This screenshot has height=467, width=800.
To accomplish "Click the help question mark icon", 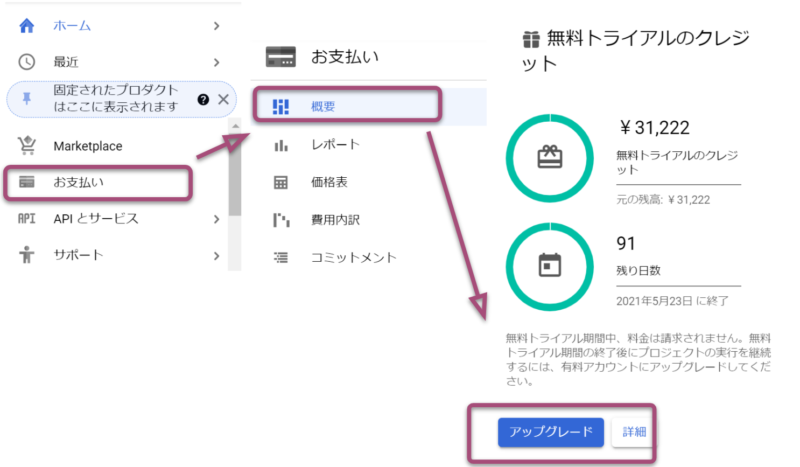I will tap(203, 99).
